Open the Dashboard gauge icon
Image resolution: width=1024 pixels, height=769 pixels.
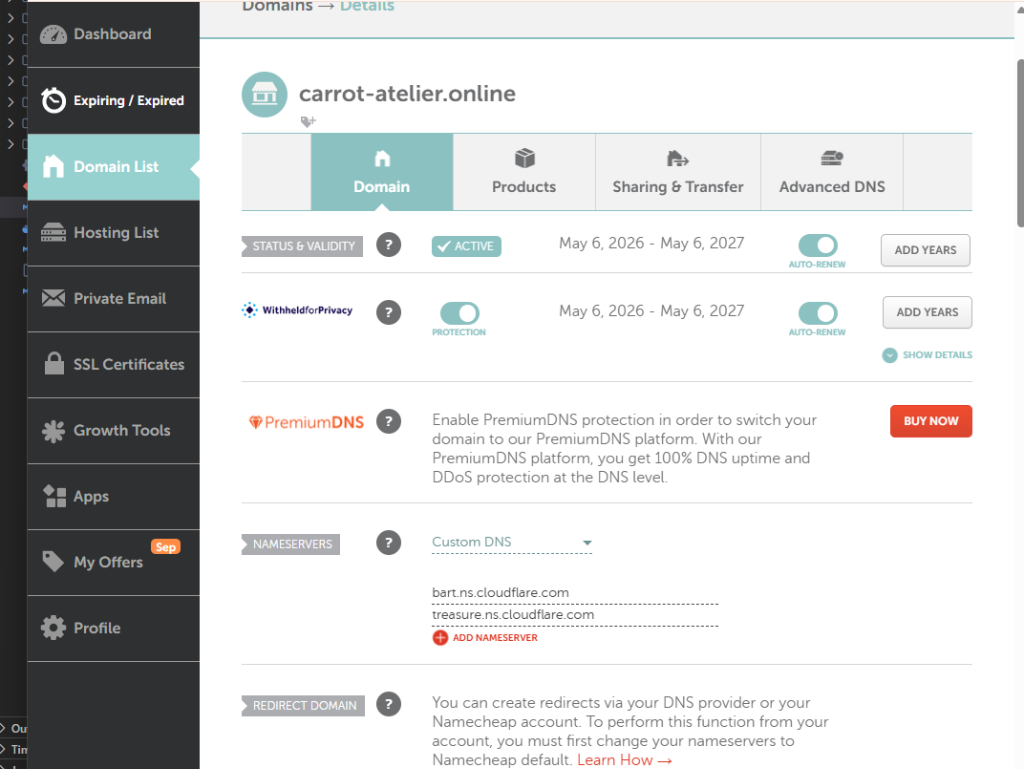pyautogui.click(x=53, y=35)
